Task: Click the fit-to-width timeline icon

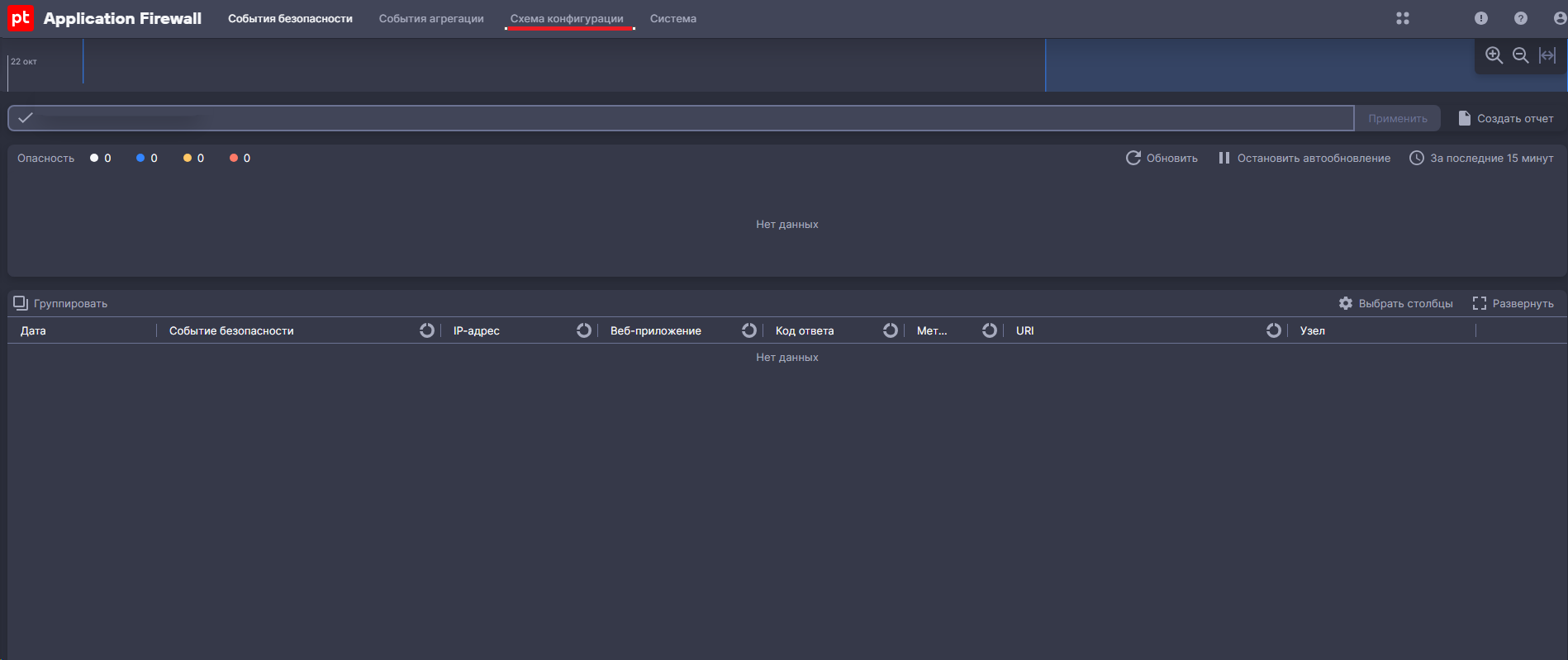Action: coord(1547,55)
